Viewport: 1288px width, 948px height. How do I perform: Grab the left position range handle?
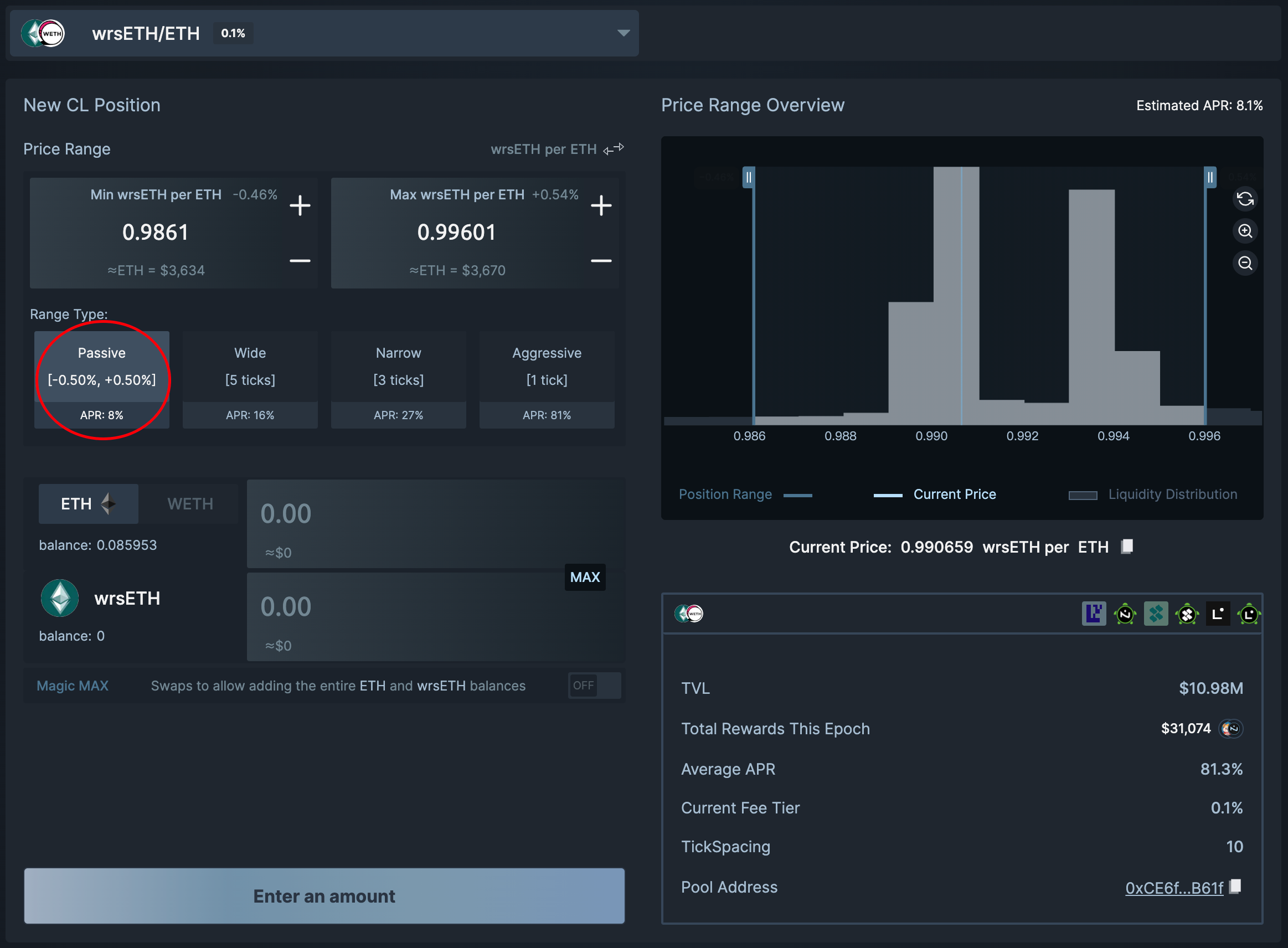click(x=749, y=177)
